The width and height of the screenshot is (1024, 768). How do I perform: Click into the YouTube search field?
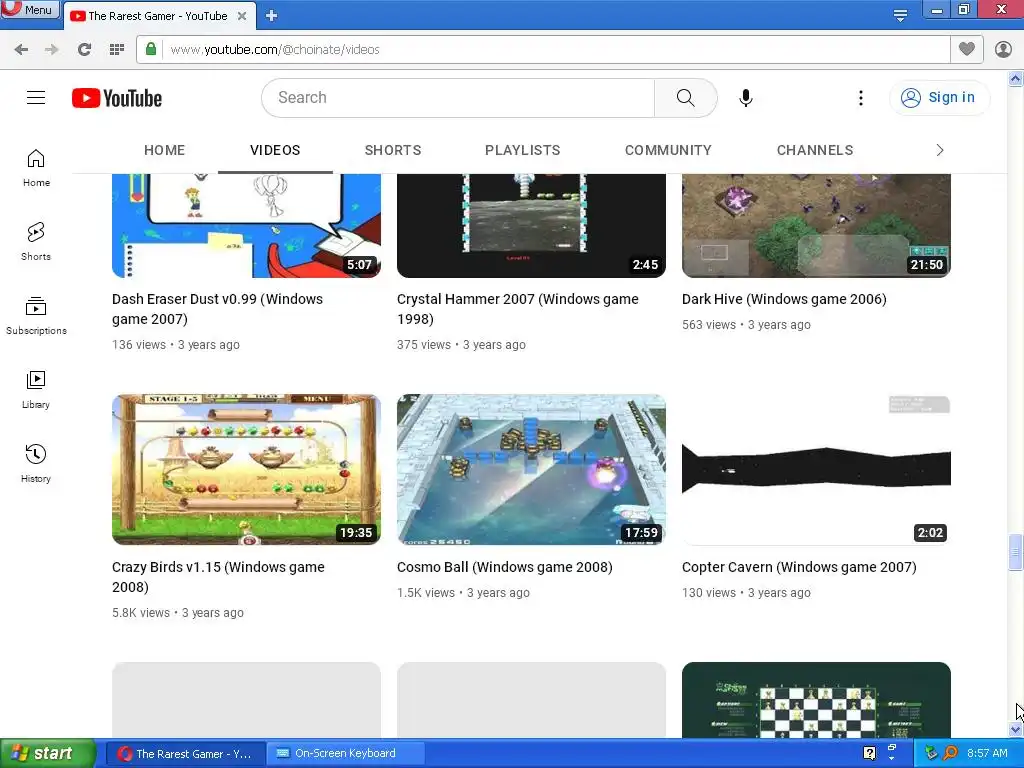(x=457, y=98)
